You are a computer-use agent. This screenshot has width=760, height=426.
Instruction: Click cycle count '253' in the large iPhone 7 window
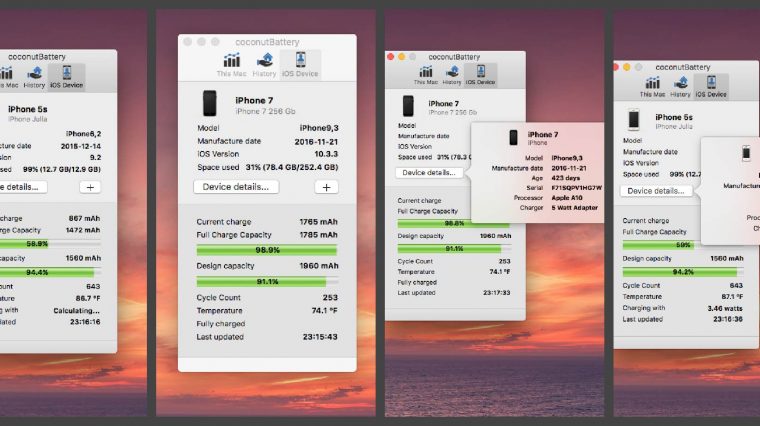330,298
